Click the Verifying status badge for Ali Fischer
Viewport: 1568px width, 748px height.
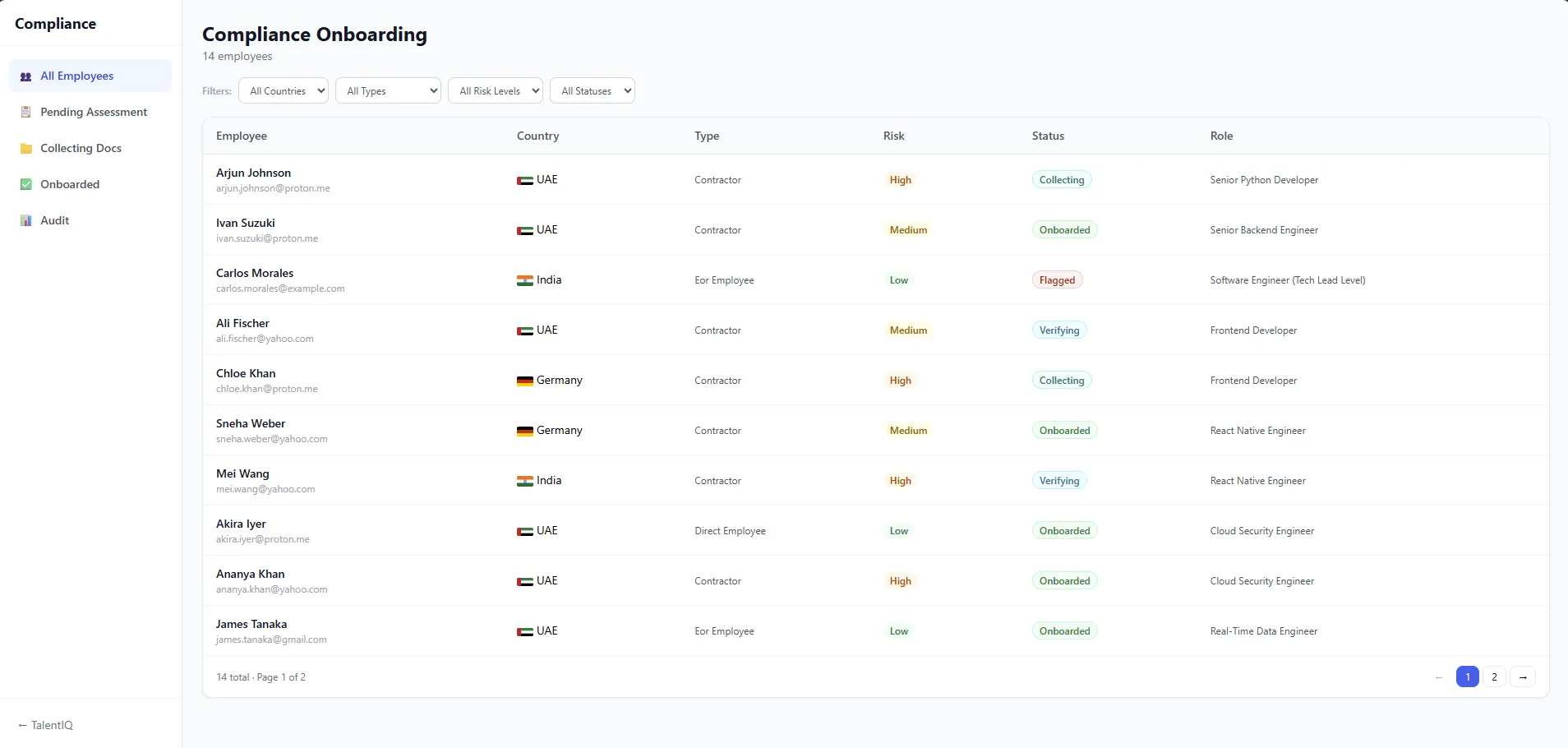tap(1059, 330)
